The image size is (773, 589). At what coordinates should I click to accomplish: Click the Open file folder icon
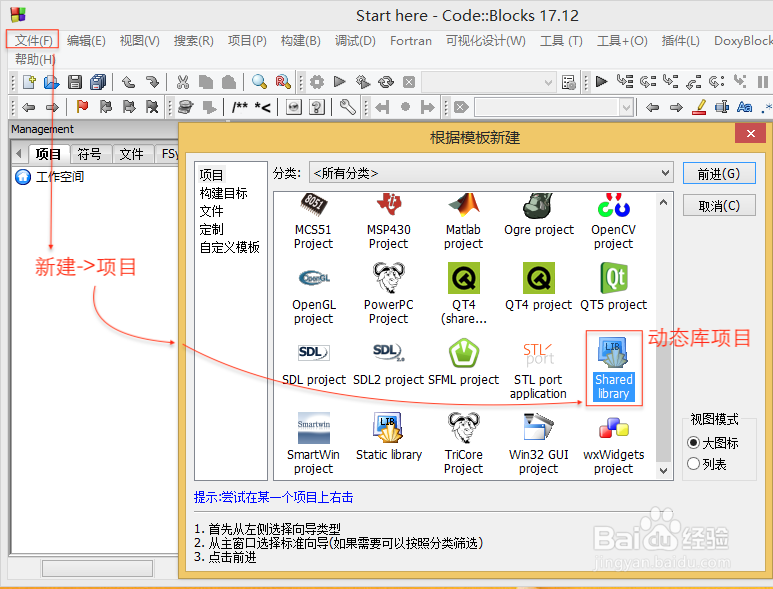[51, 82]
